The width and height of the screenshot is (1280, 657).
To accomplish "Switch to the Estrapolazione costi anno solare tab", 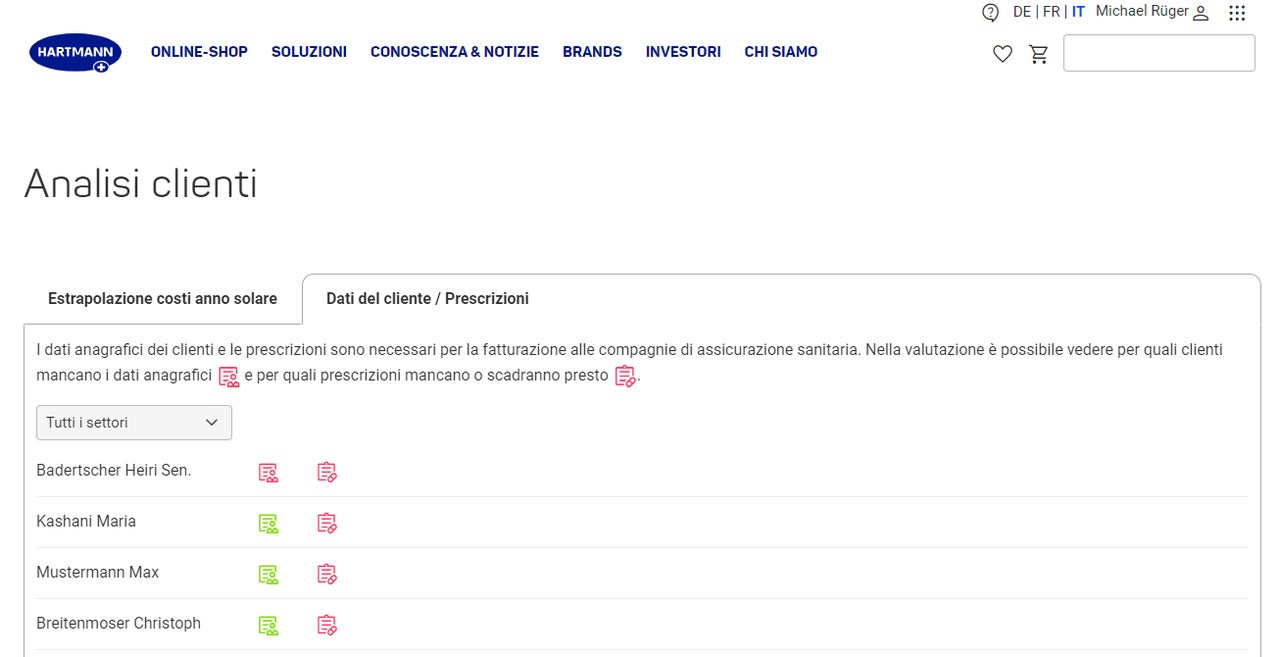I will (x=163, y=298).
